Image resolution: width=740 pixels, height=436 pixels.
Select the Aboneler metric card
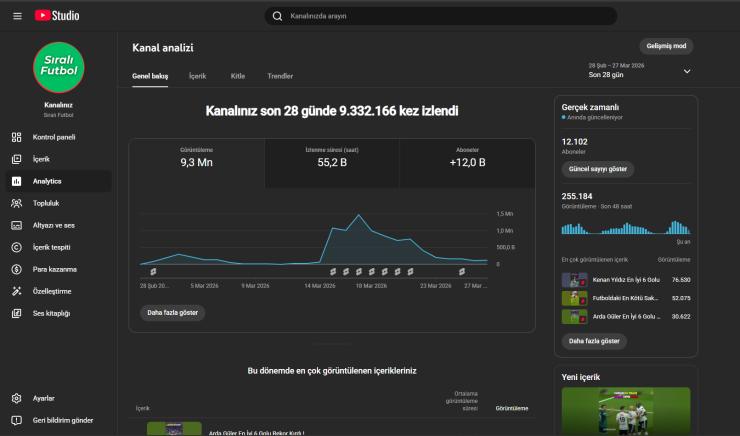coord(467,156)
